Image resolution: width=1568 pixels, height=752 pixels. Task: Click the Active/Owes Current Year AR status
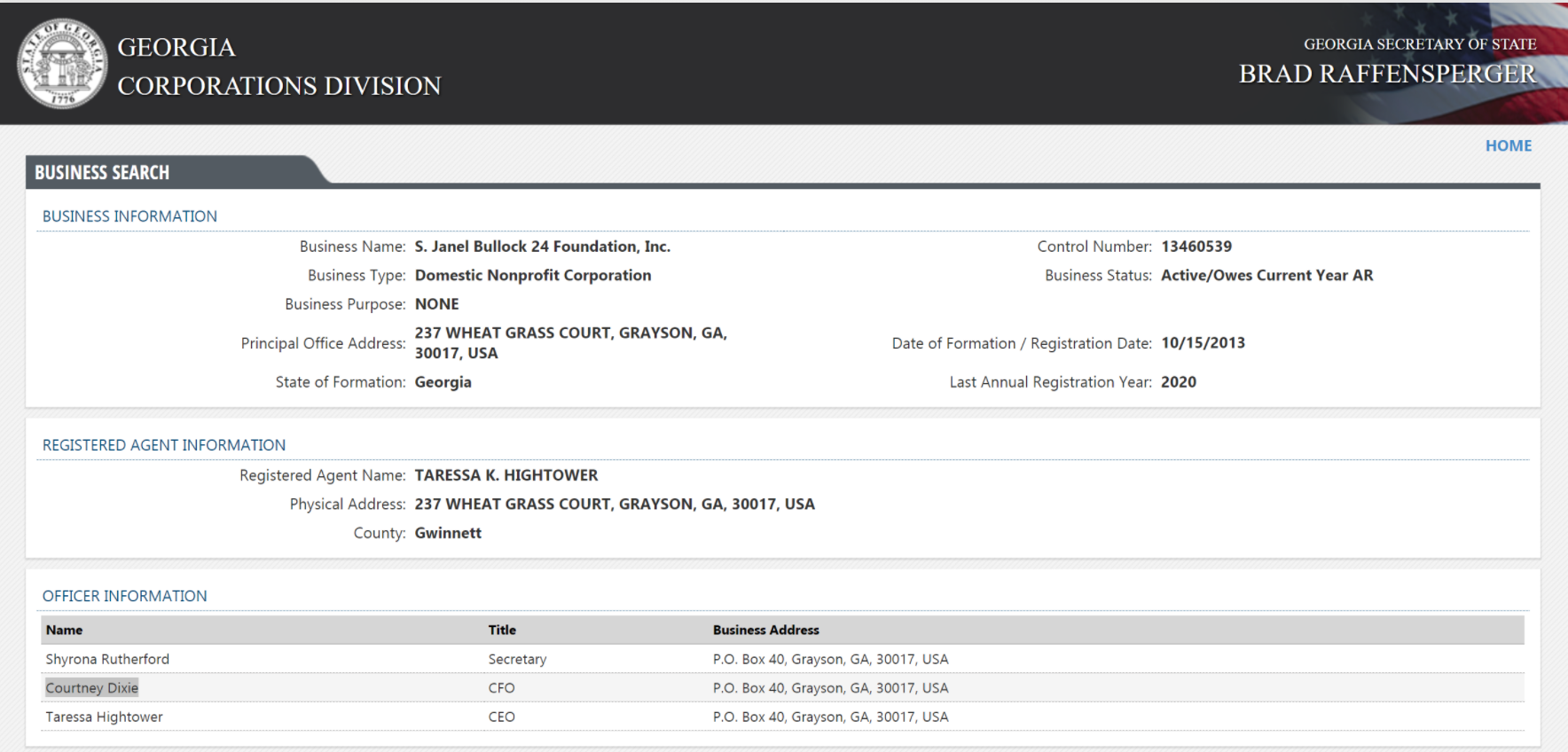tap(1266, 275)
